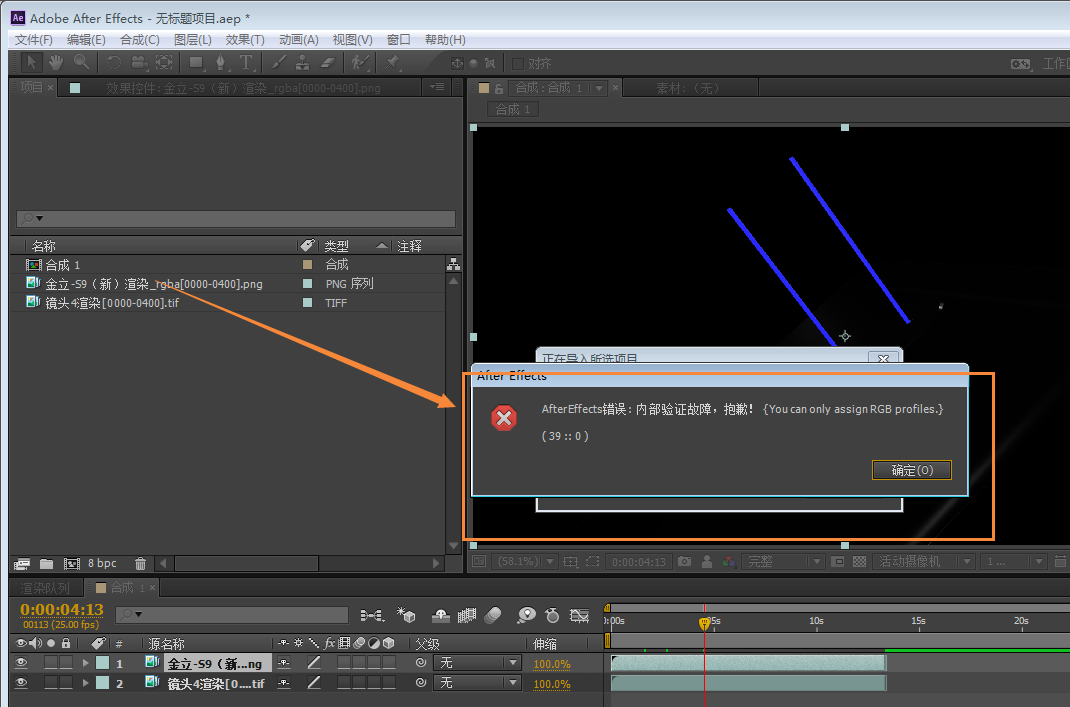Screen dimensions: 1070x707
Task: Select the Pan Behind anchor point tool
Action: (x=164, y=63)
